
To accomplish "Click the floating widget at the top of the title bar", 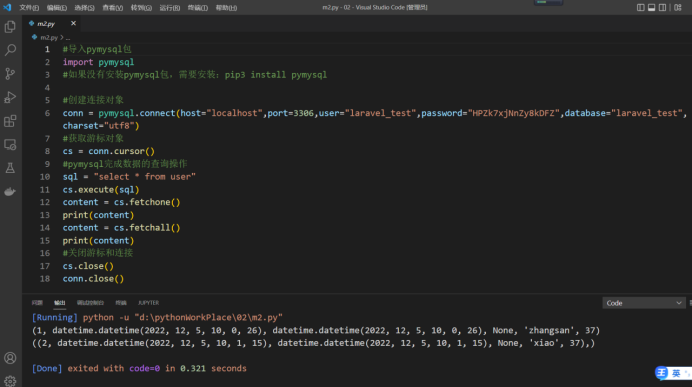I will coord(548,2).
